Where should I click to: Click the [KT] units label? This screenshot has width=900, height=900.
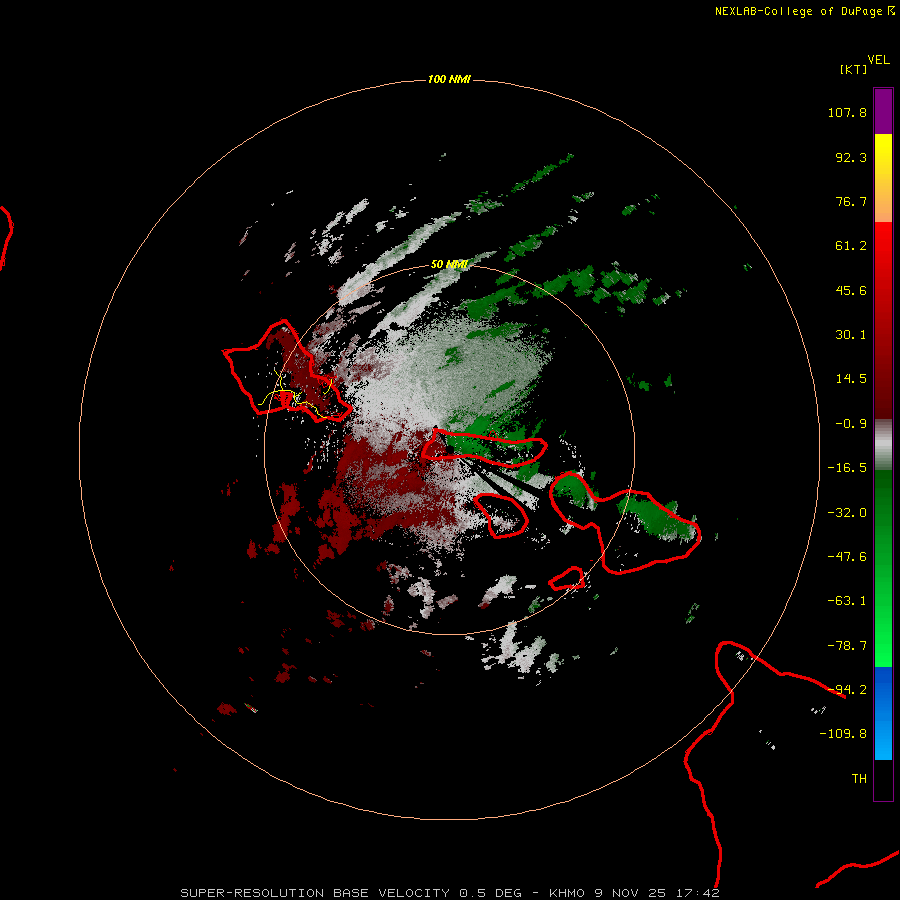853,69
